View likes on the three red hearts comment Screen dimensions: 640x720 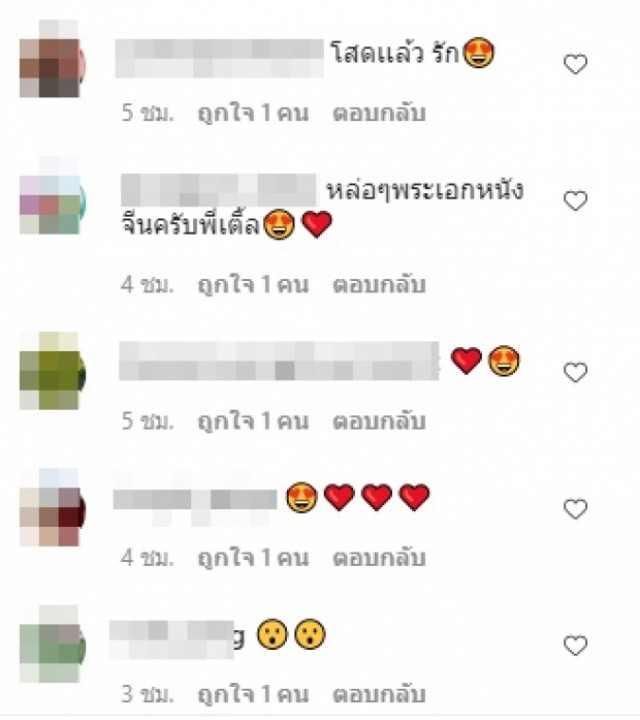click(x=253, y=557)
